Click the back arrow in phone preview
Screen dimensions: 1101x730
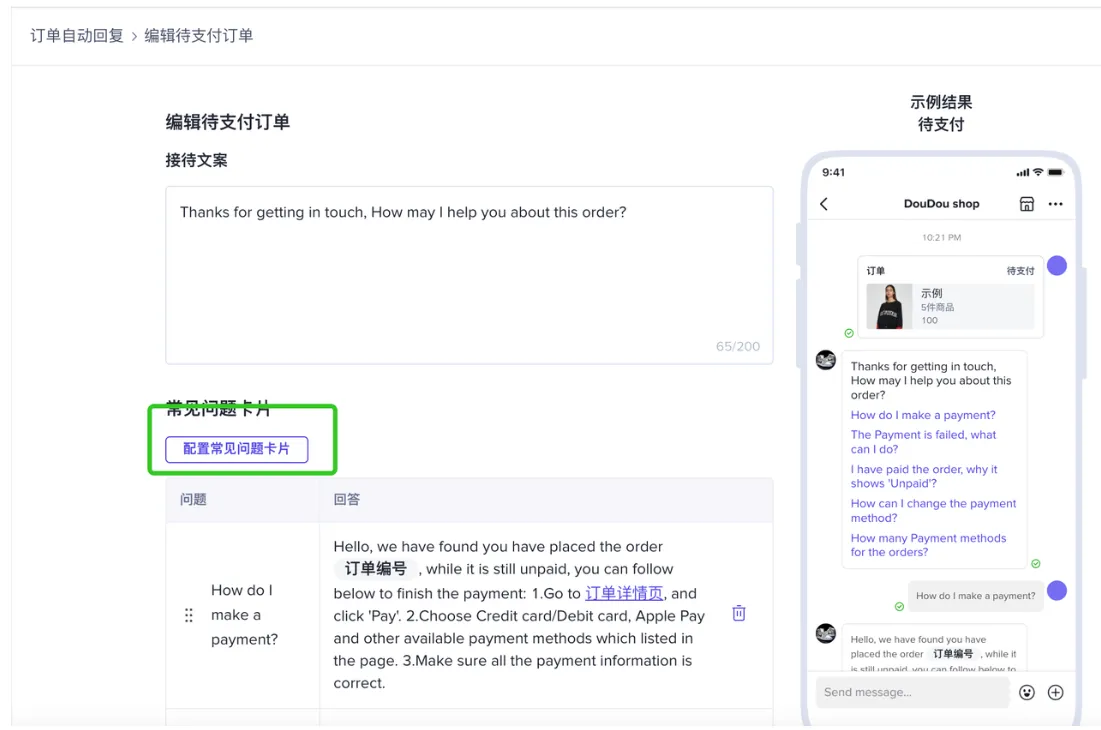[824, 204]
